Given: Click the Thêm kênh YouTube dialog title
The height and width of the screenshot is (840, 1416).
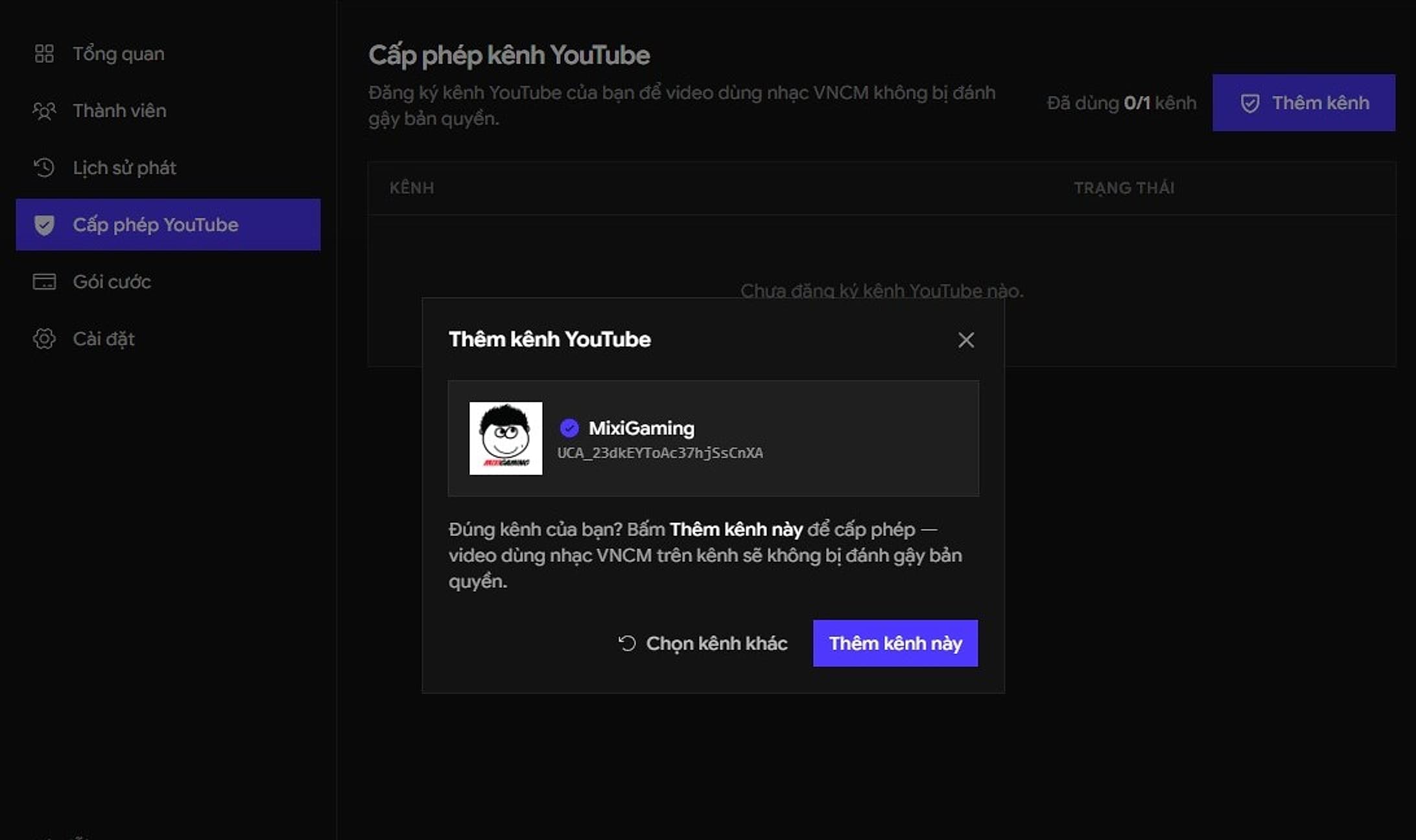Looking at the screenshot, I should click(550, 339).
